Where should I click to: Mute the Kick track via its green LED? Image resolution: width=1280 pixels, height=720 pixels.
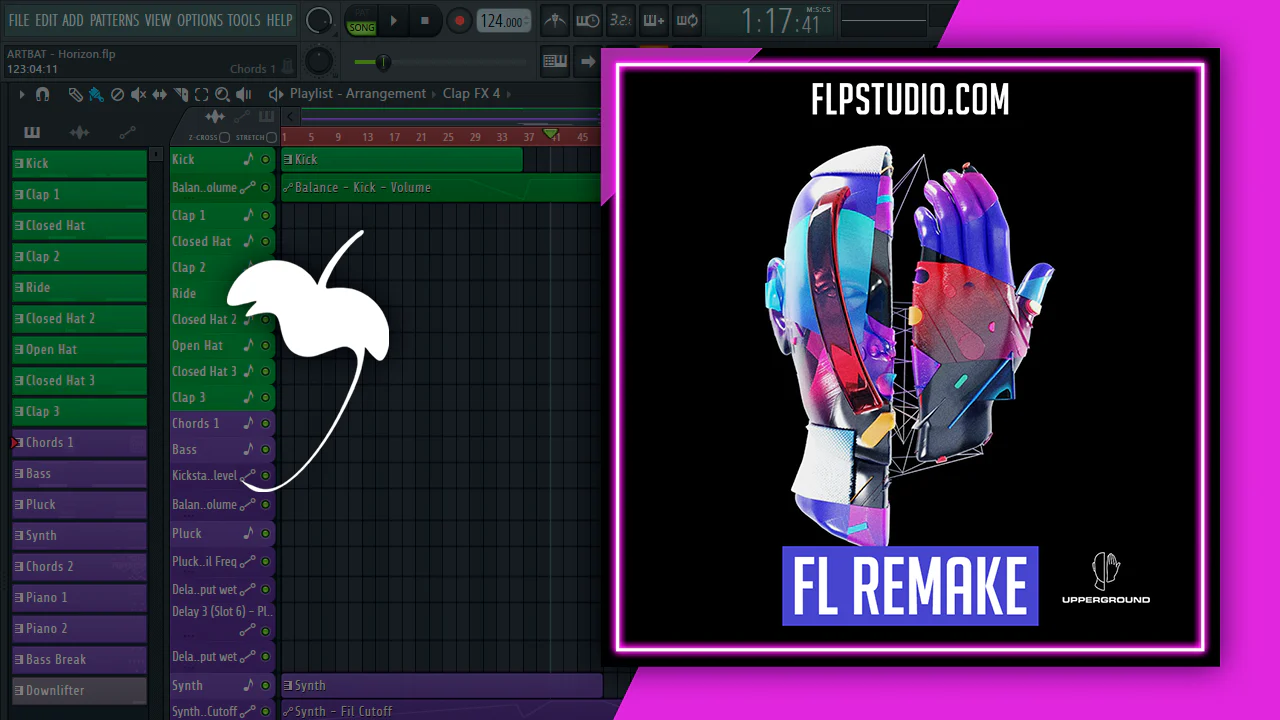(265, 159)
